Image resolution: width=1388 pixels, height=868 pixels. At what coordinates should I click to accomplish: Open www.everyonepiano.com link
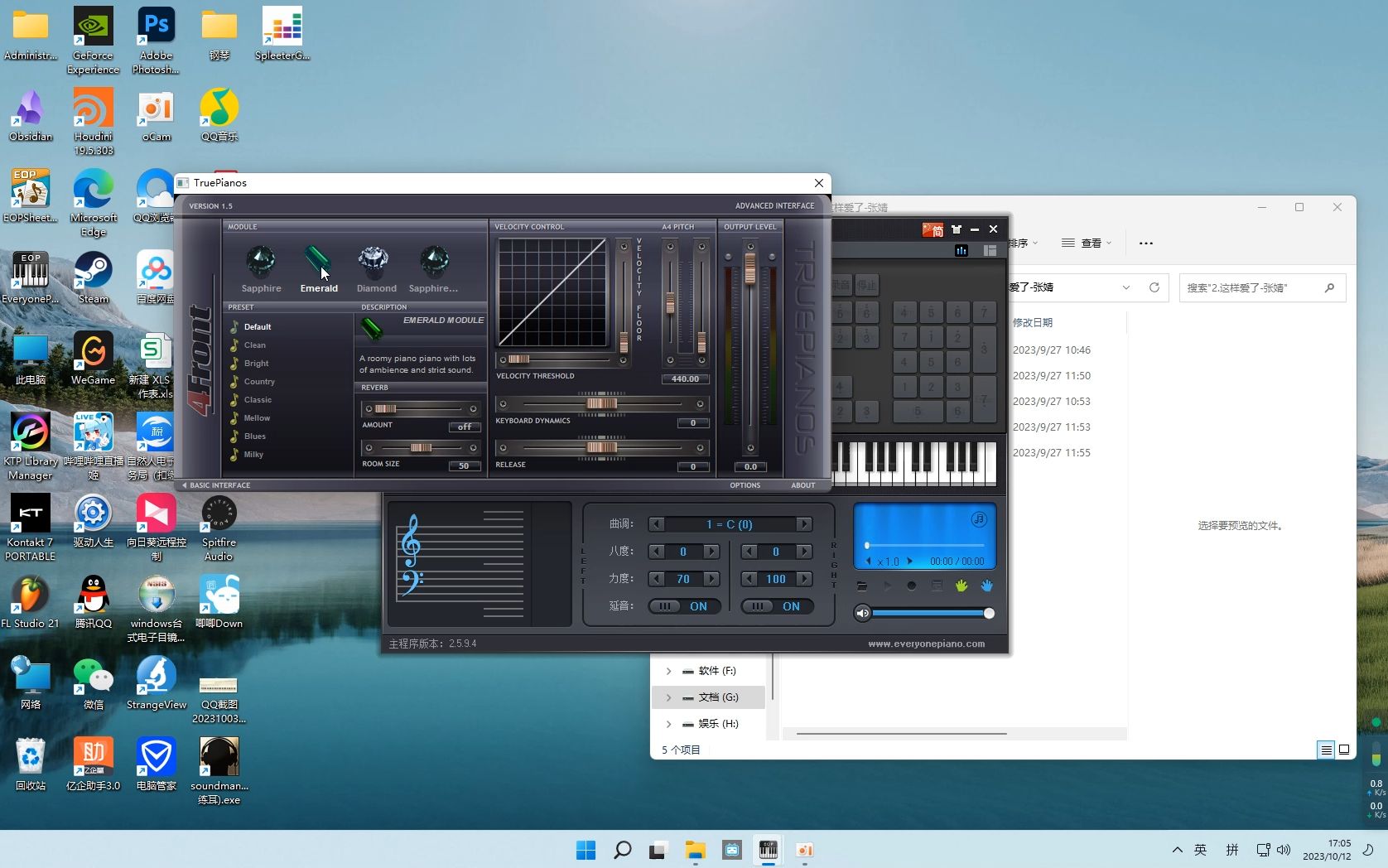(927, 644)
